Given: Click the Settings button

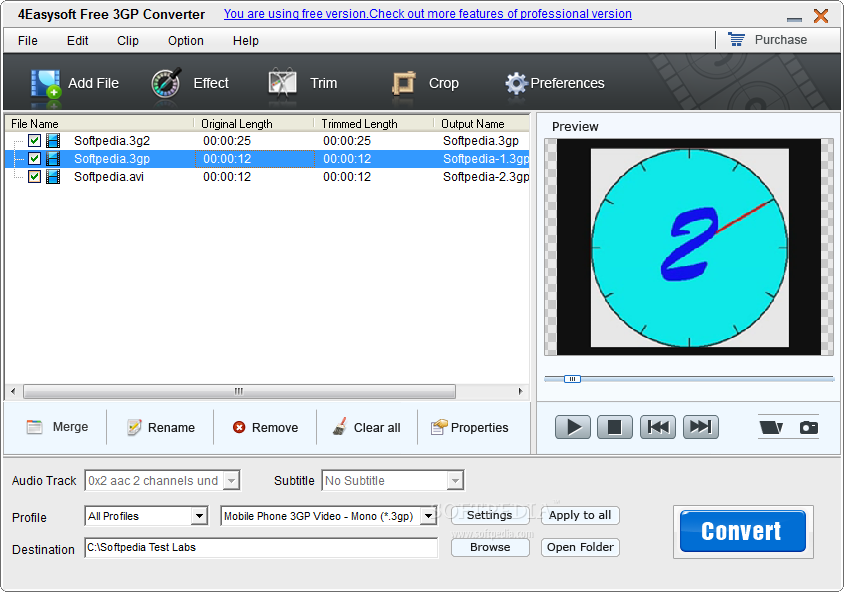Looking at the screenshot, I should (x=490, y=516).
